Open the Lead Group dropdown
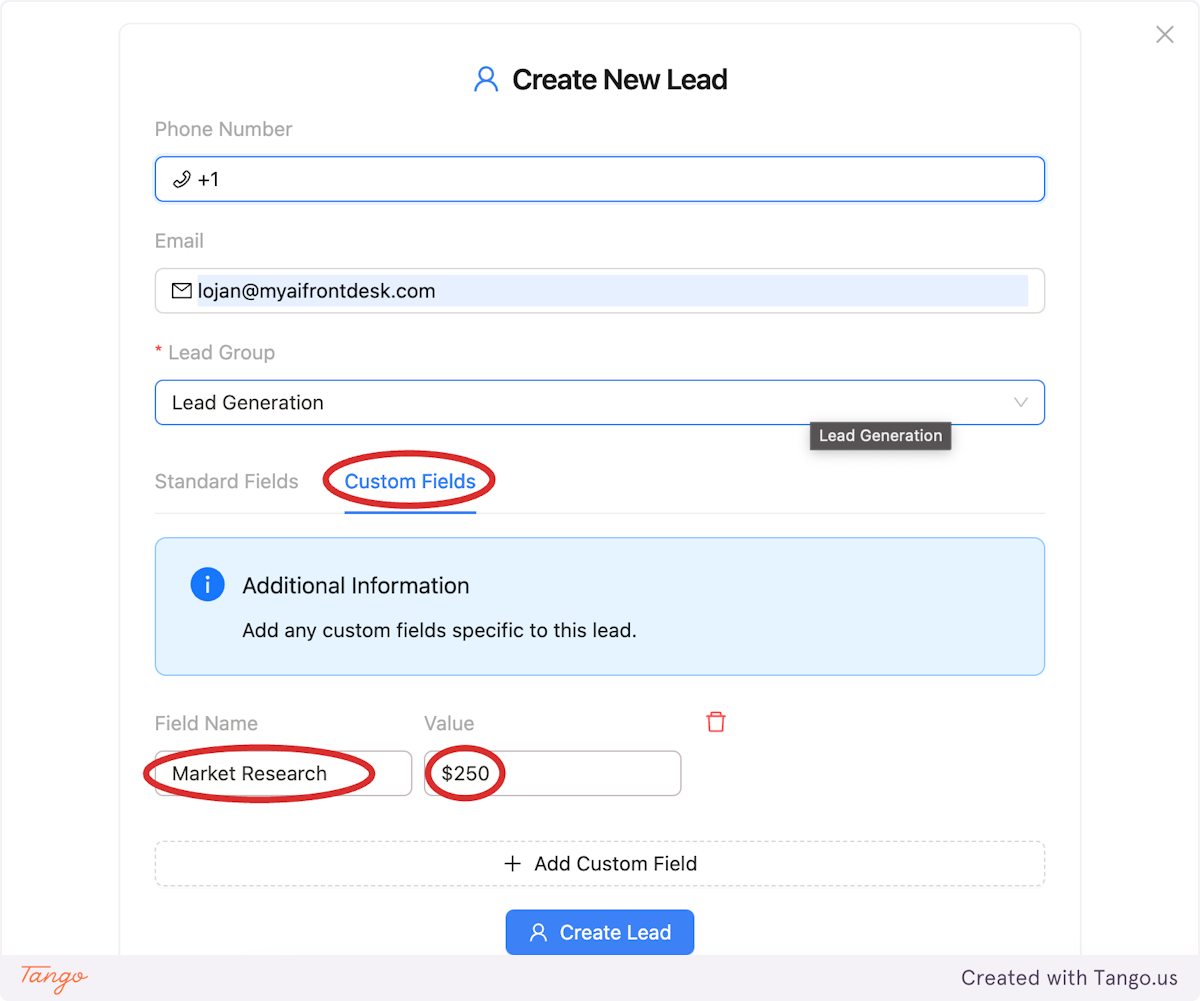The image size is (1200, 1001). 600,402
